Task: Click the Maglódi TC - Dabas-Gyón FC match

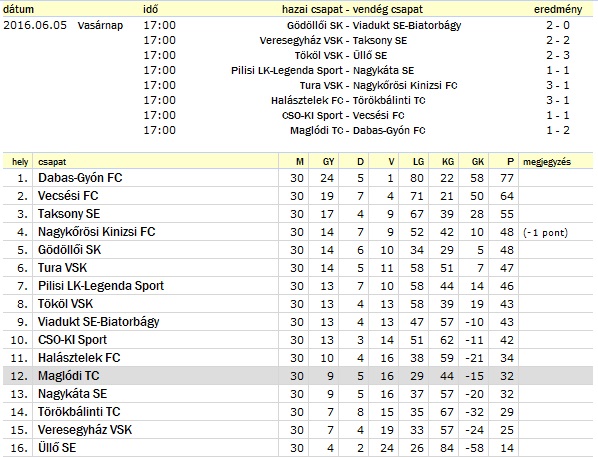Action: pos(358,130)
